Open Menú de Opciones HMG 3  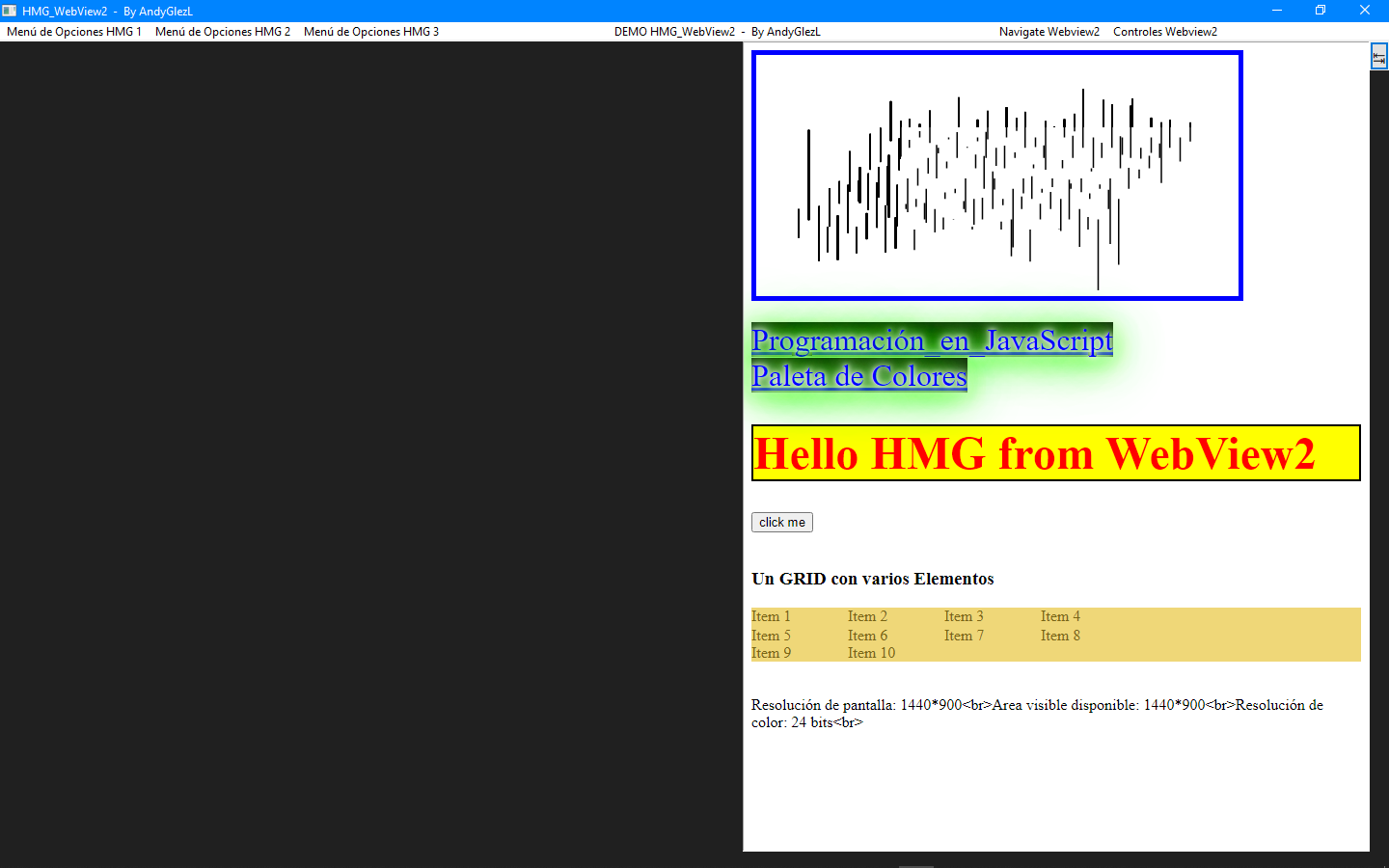[371, 32]
